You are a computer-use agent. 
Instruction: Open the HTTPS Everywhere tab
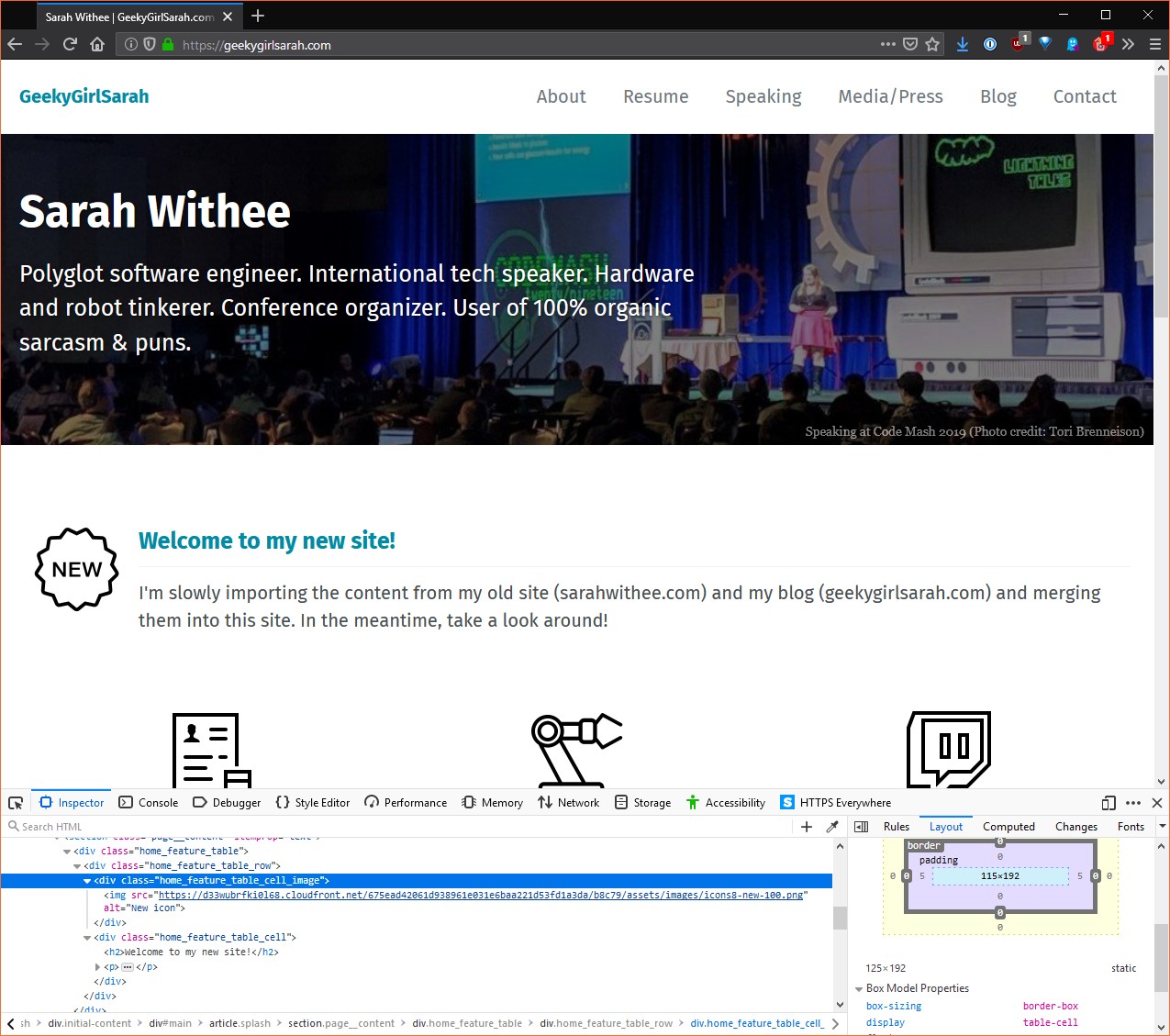(836, 803)
